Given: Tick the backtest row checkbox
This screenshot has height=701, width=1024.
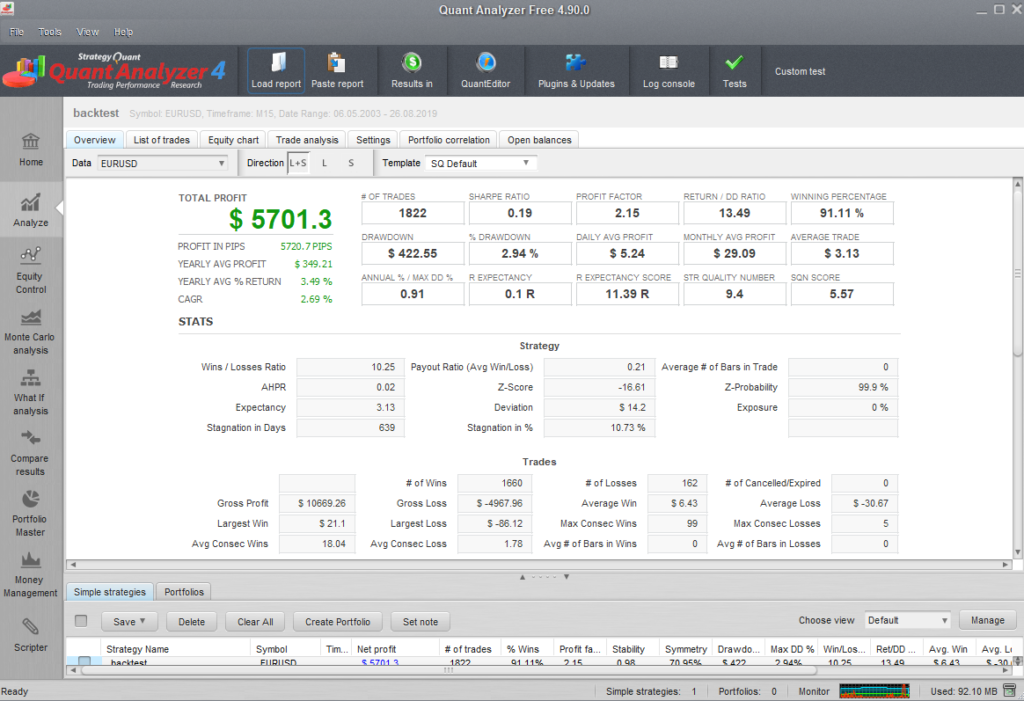Looking at the screenshot, I should (x=85, y=661).
